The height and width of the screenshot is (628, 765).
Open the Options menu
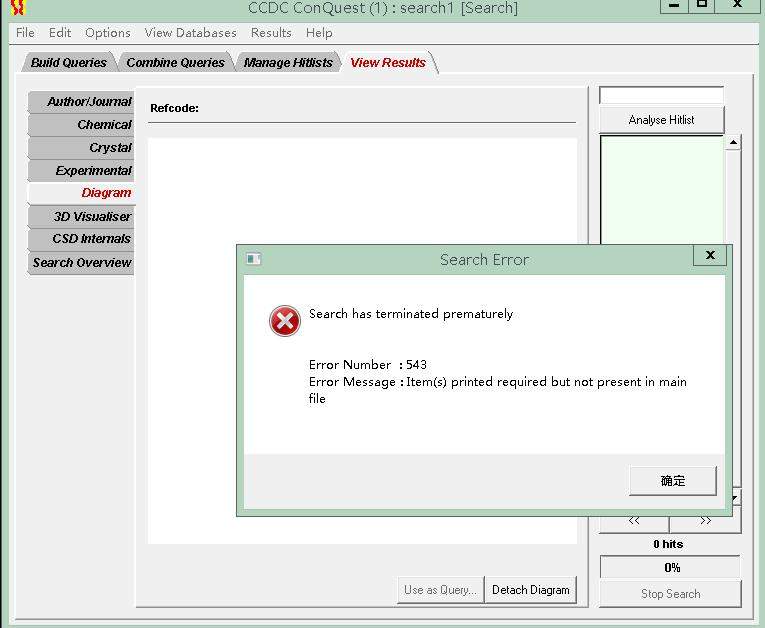[107, 33]
